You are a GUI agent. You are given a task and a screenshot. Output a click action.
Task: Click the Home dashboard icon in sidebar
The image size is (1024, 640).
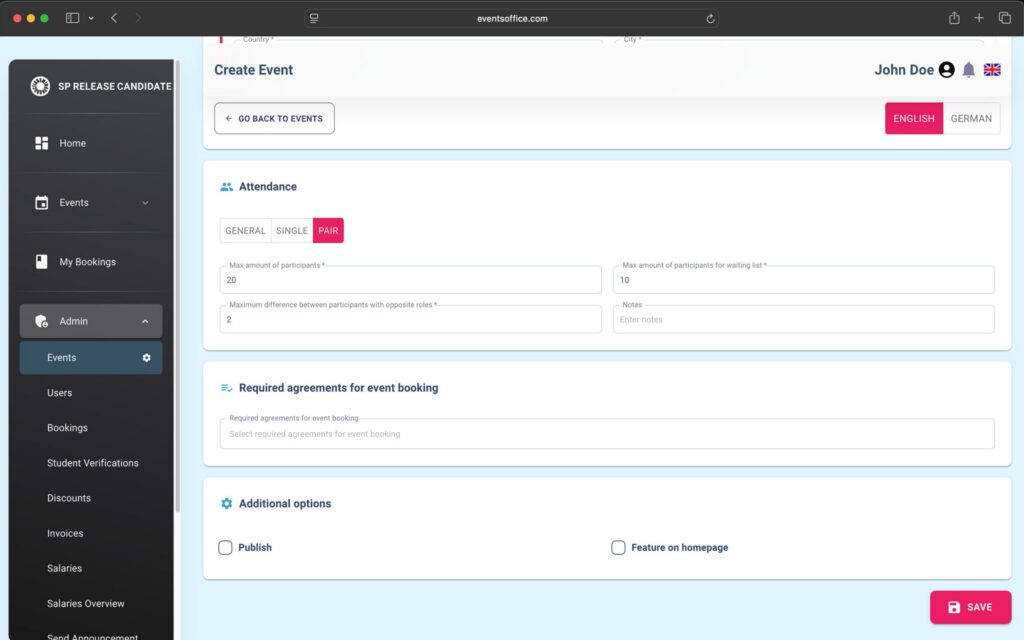click(x=42, y=143)
